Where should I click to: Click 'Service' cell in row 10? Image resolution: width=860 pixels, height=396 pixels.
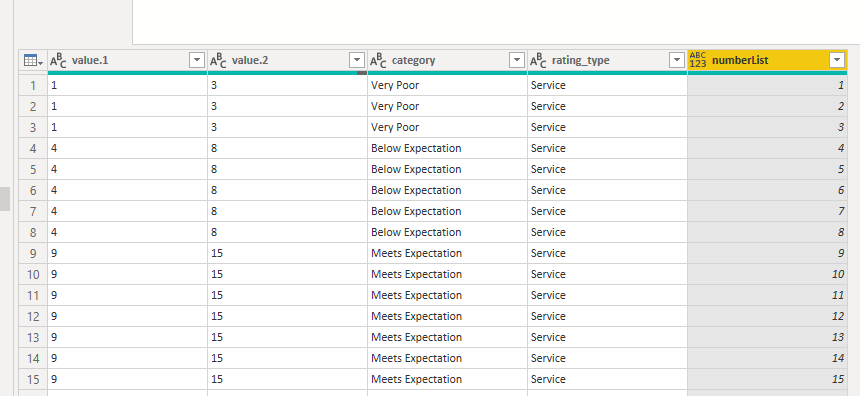(x=607, y=274)
